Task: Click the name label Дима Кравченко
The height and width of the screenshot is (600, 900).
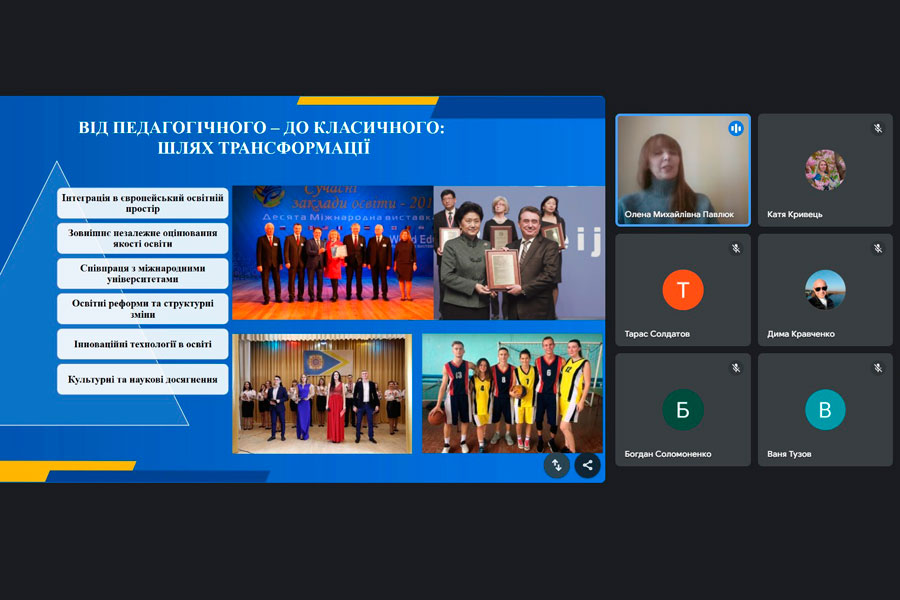Action: 801,334
